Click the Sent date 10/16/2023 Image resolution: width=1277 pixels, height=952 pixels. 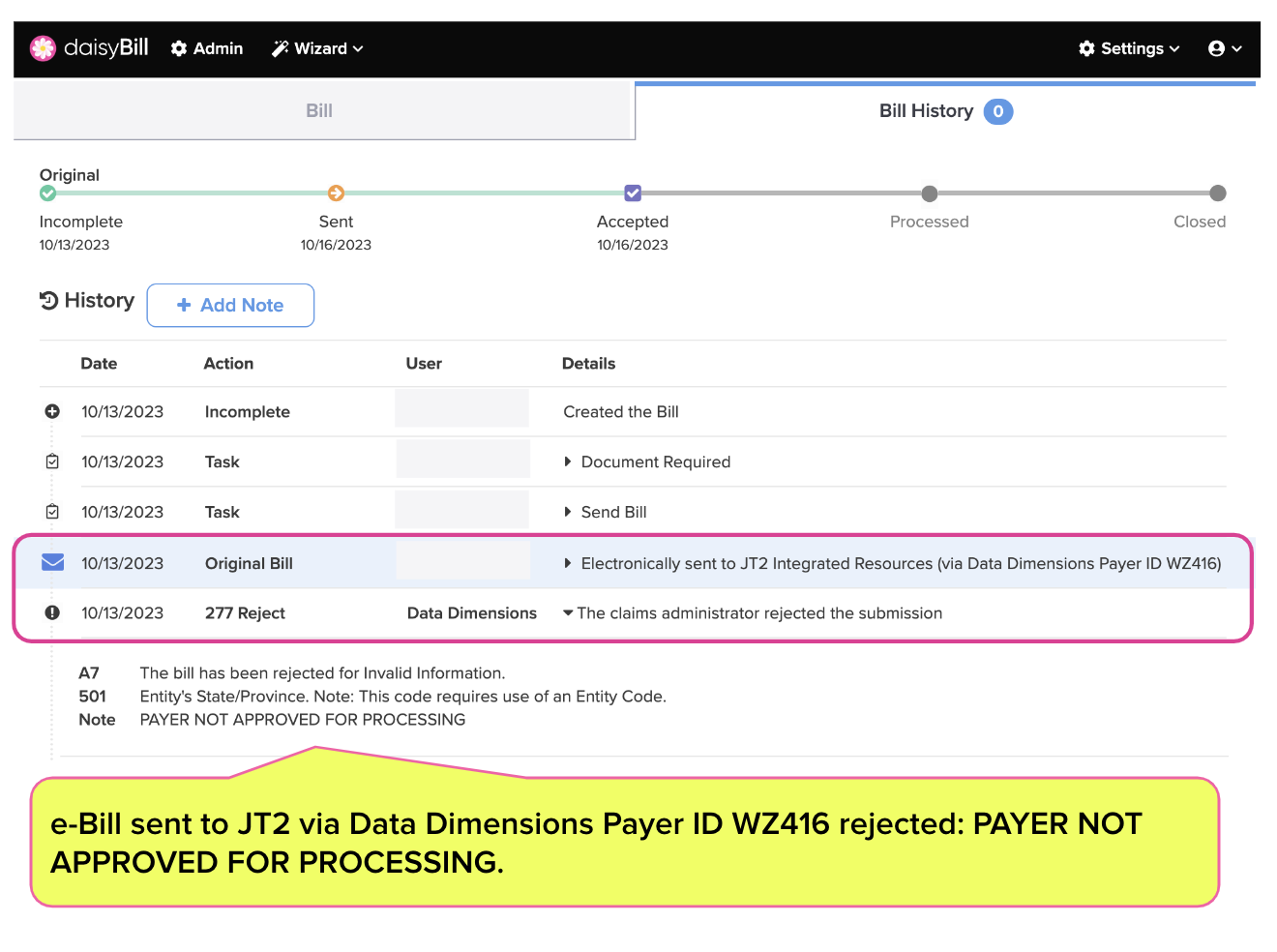(x=336, y=245)
